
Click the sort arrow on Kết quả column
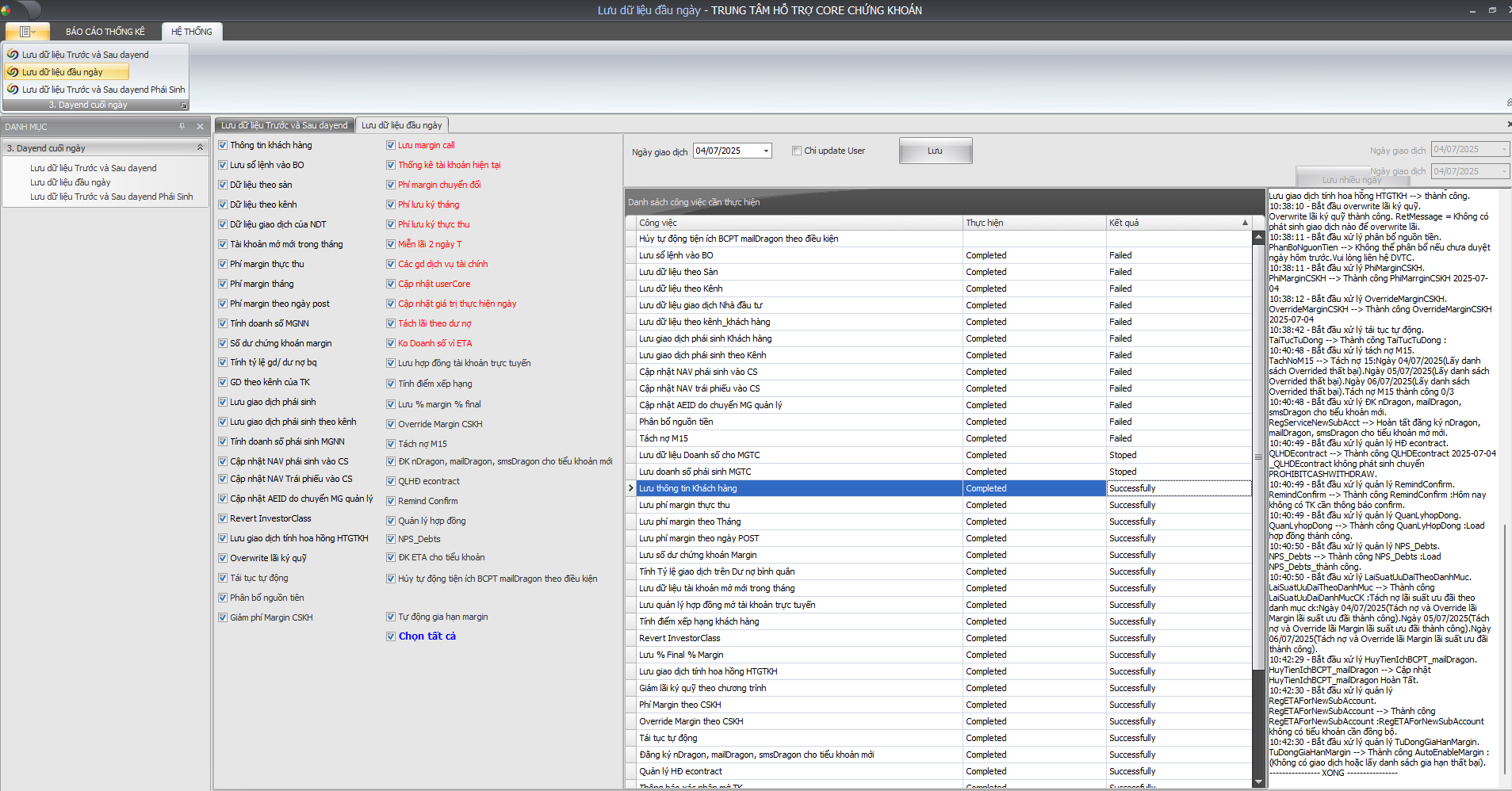pyautogui.click(x=1245, y=223)
